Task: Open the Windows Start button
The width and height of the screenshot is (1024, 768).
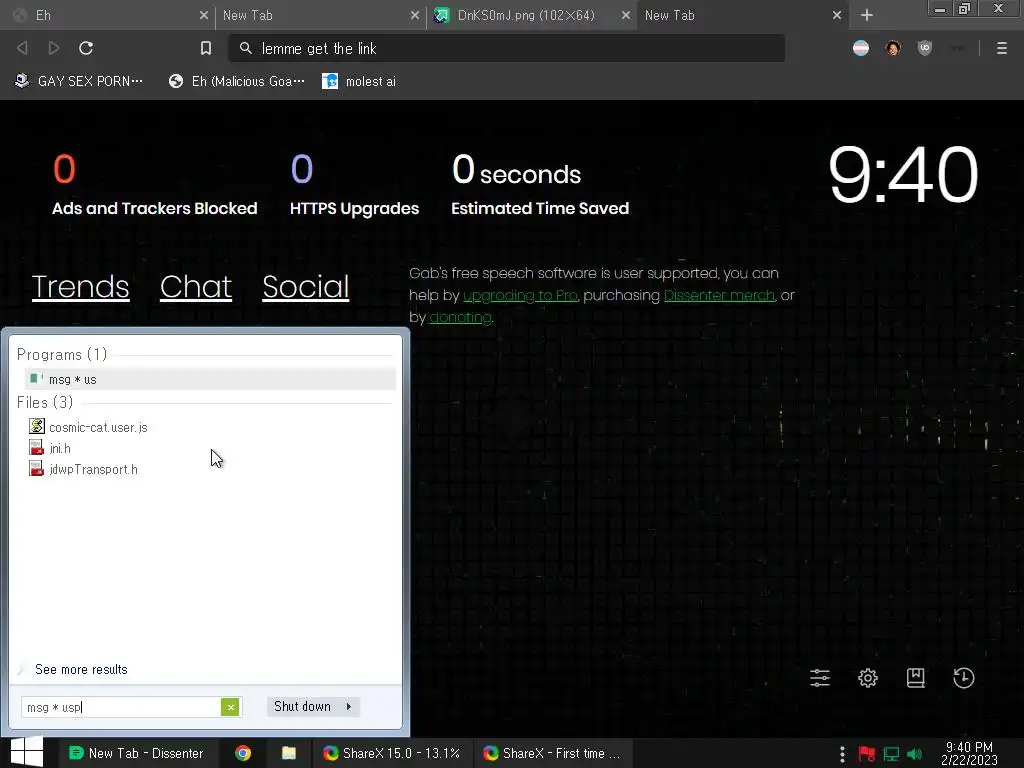Action: (x=27, y=752)
